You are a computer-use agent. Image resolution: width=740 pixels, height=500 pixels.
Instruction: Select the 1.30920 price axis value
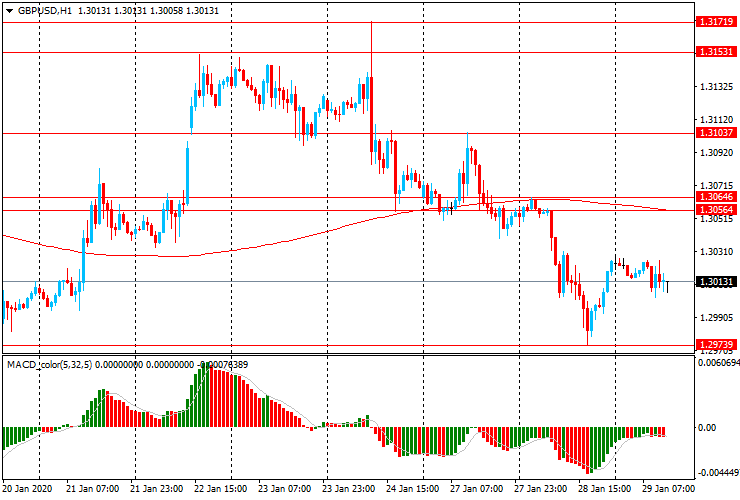coord(716,153)
